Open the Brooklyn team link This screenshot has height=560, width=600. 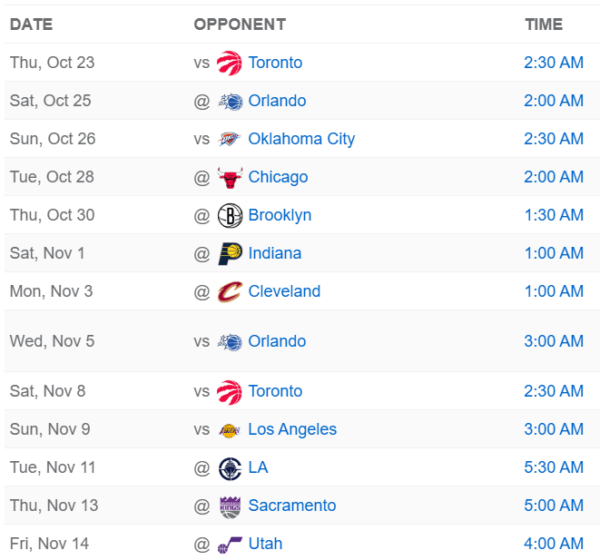click(280, 215)
